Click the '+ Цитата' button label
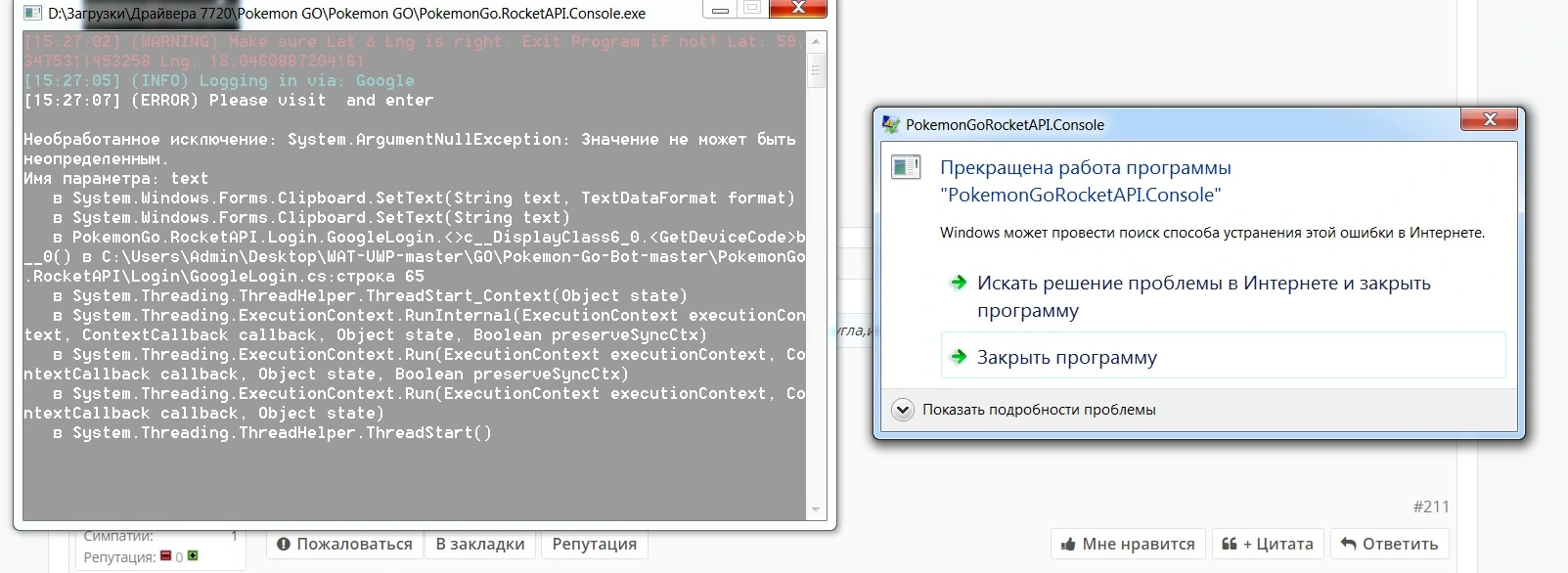The image size is (1568, 573). tap(1277, 544)
